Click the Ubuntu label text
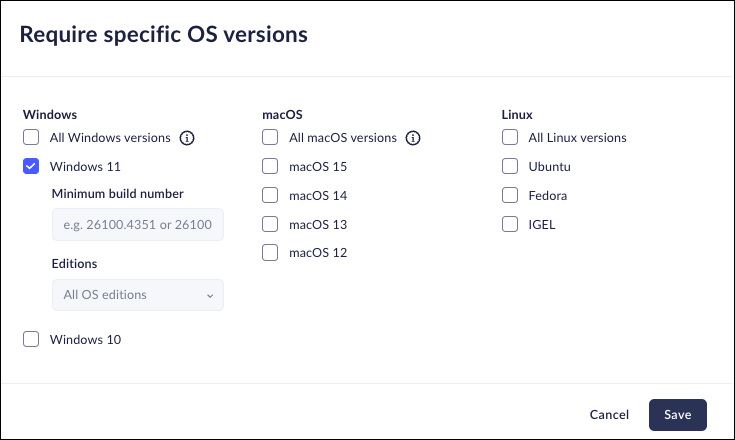 click(x=550, y=166)
